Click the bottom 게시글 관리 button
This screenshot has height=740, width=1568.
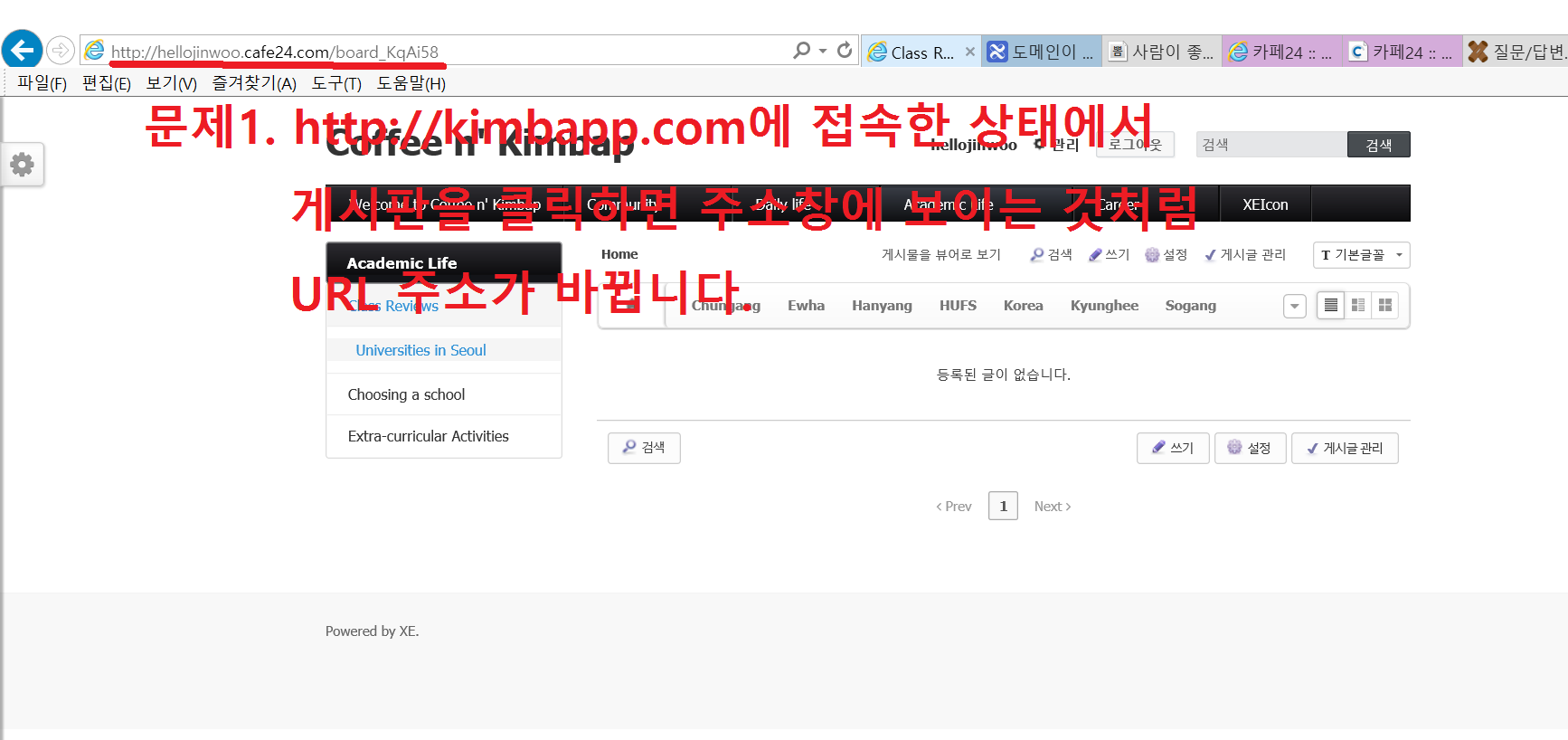coord(1345,448)
